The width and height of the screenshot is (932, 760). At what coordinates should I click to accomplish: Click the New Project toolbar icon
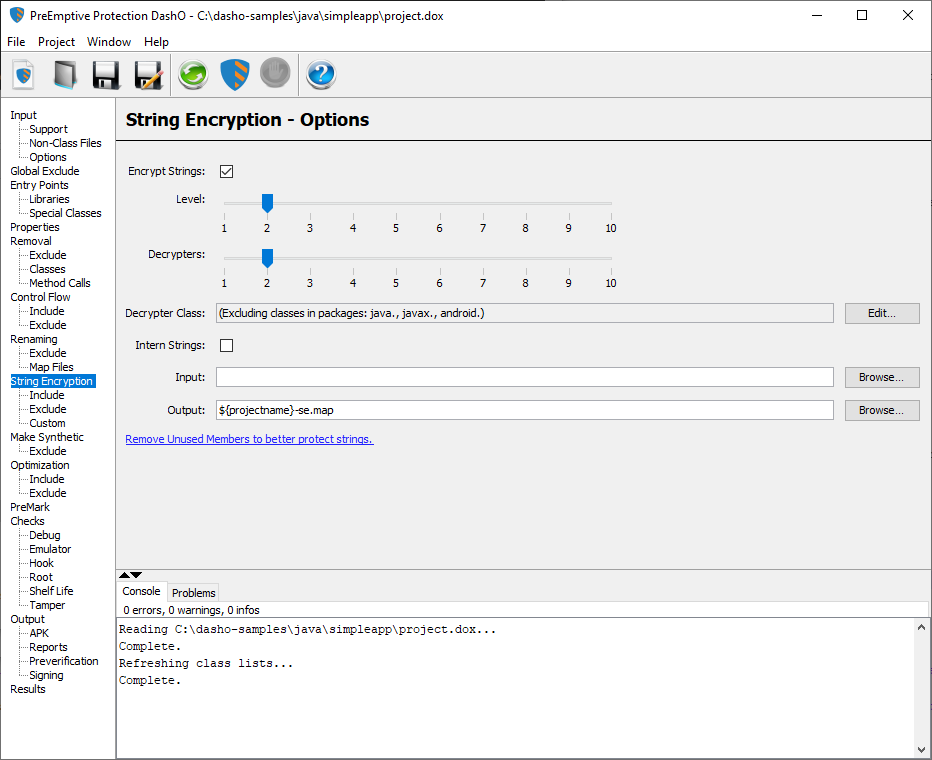23,75
